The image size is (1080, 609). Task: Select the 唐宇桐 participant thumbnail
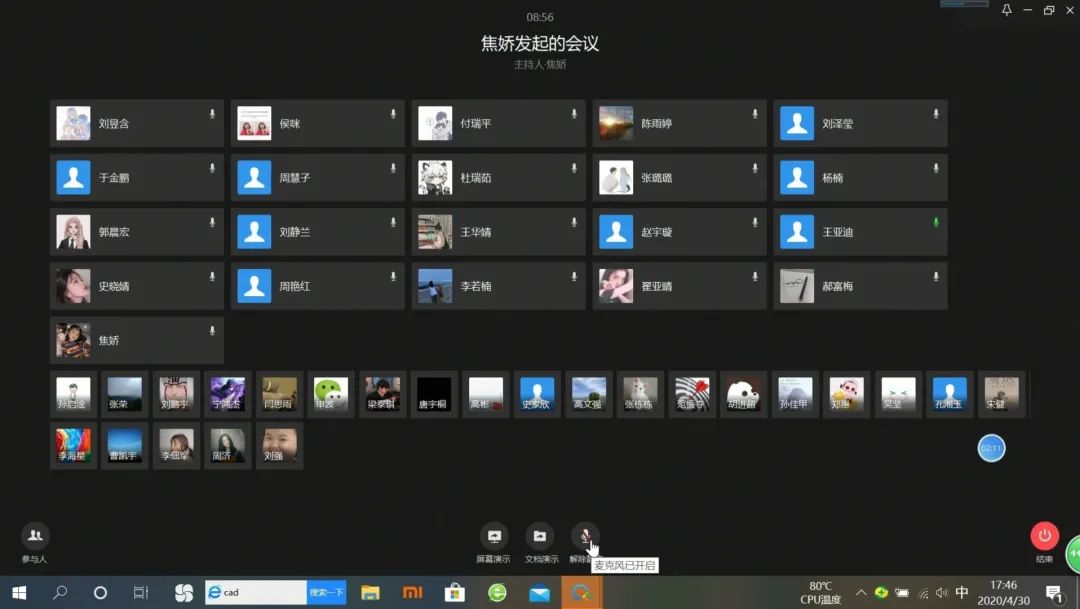tap(433, 394)
